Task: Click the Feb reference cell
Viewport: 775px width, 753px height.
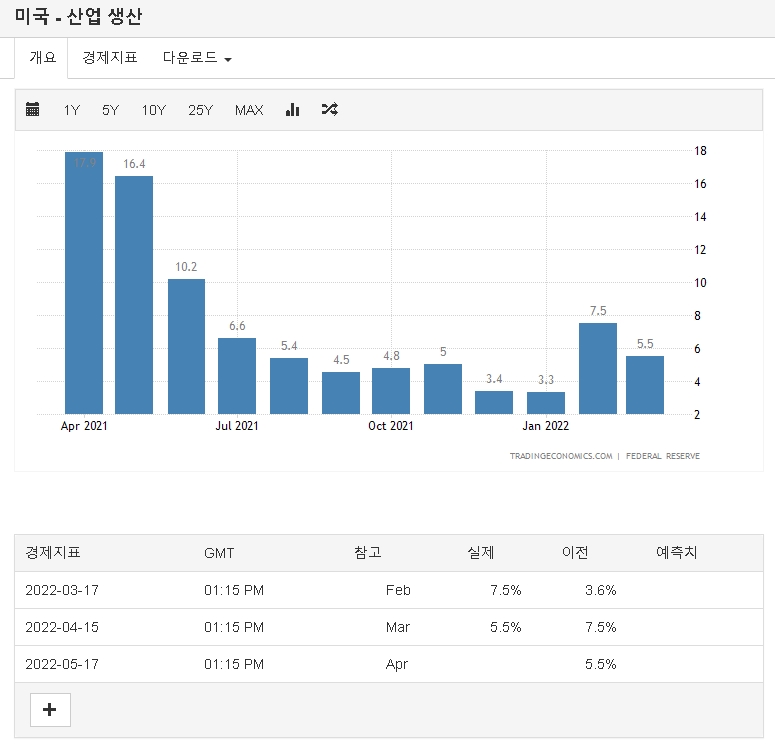Action: pos(398,590)
